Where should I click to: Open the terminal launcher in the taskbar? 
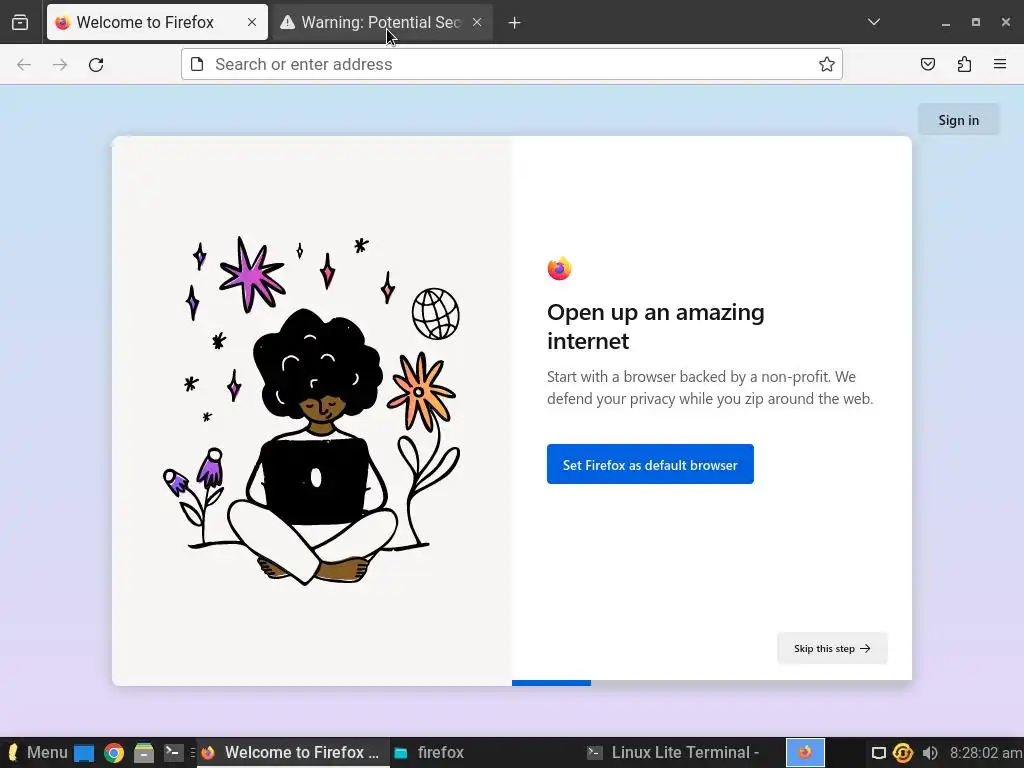pos(174,753)
